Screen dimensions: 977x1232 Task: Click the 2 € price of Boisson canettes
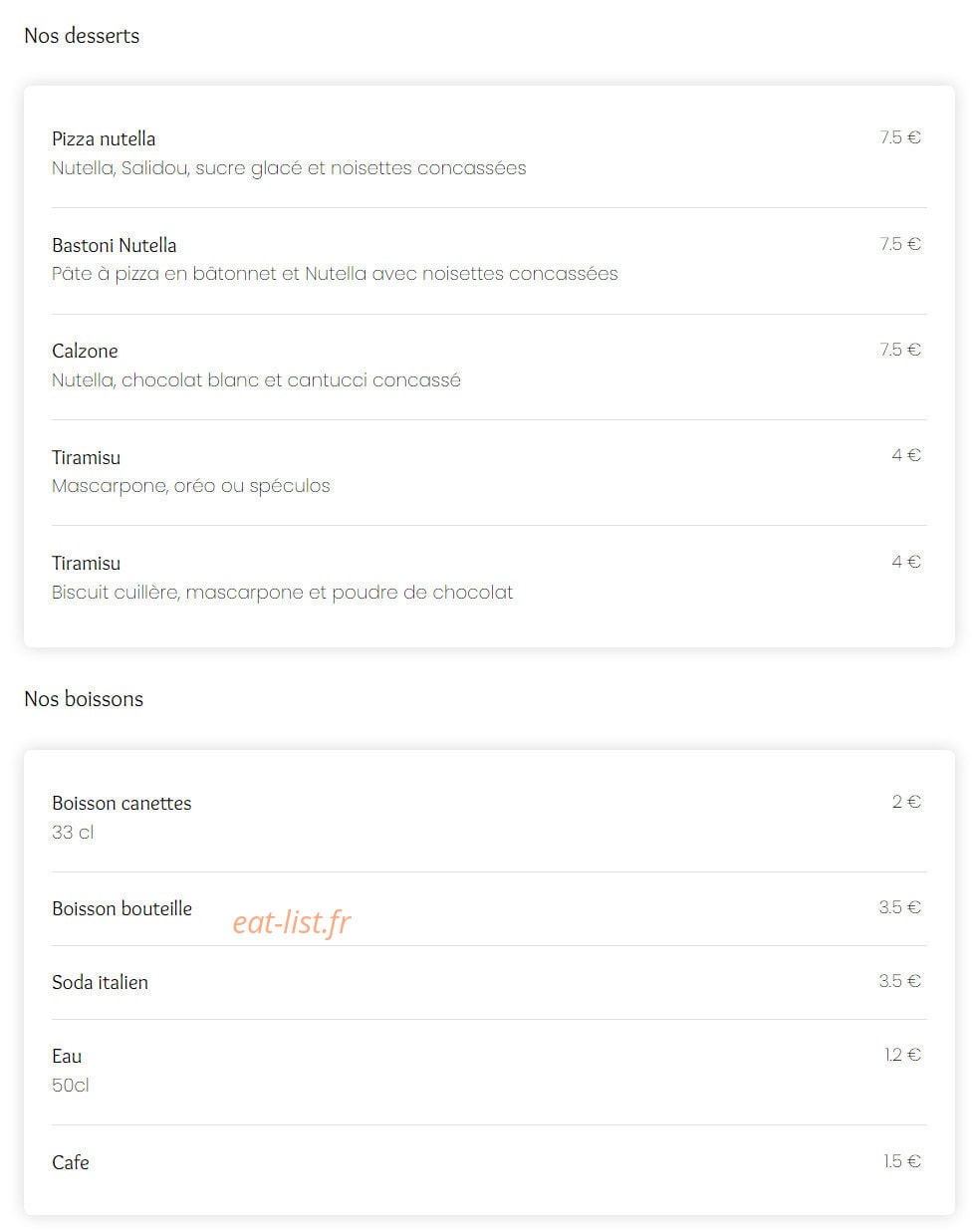click(906, 802)
